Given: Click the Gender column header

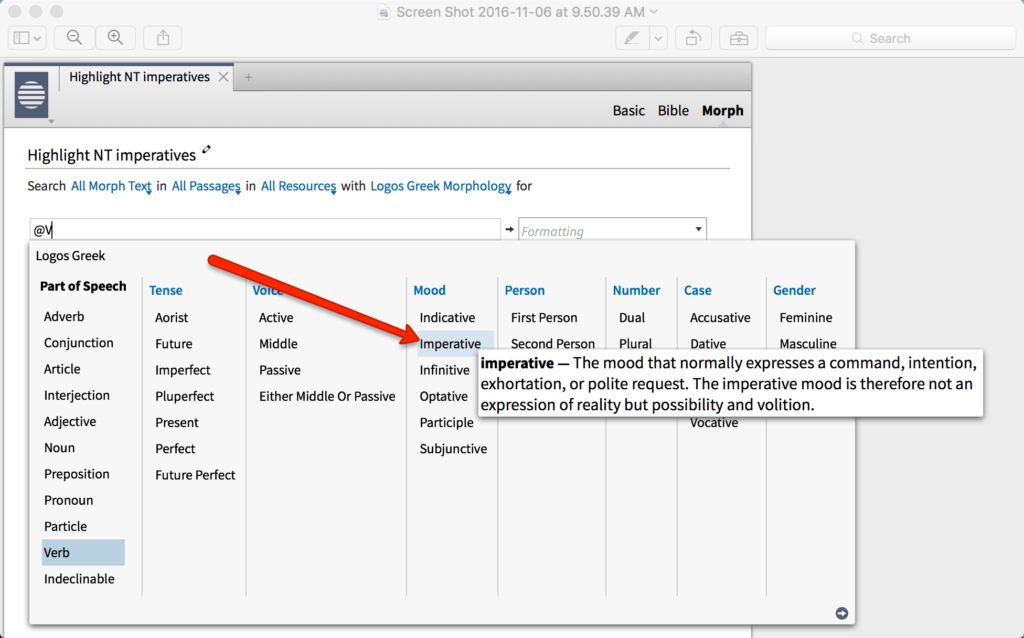Looking at the screenshot, I should click(794, 290).
